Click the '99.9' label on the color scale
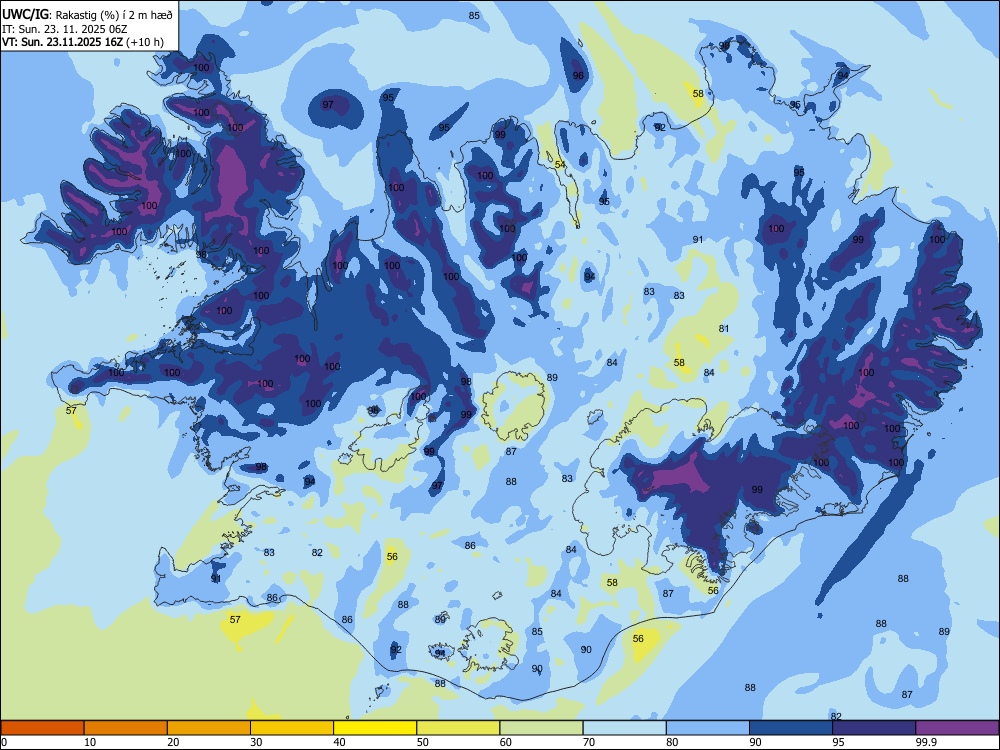The width and height of the screenshot is (1000, 750). point(926,742)
